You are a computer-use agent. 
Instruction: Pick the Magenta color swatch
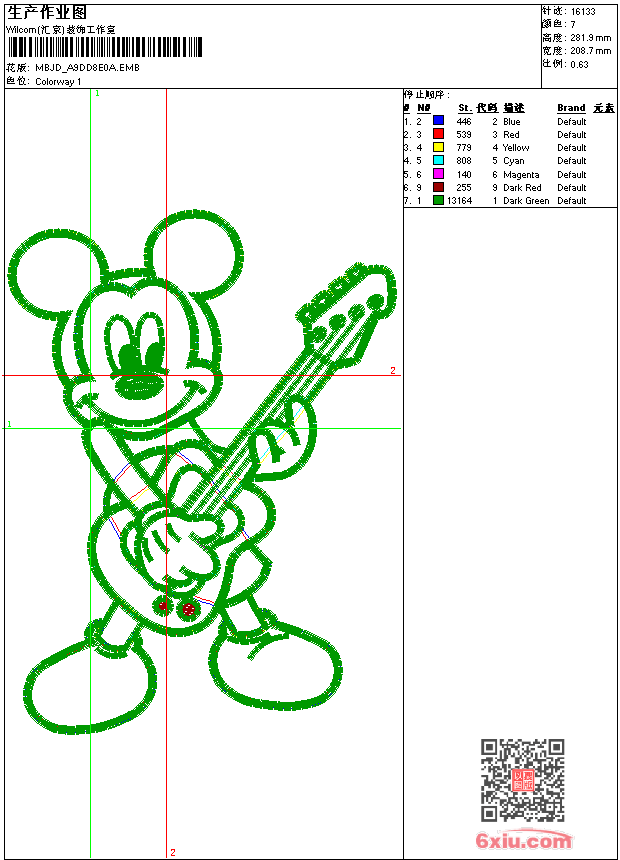[438, 174]
